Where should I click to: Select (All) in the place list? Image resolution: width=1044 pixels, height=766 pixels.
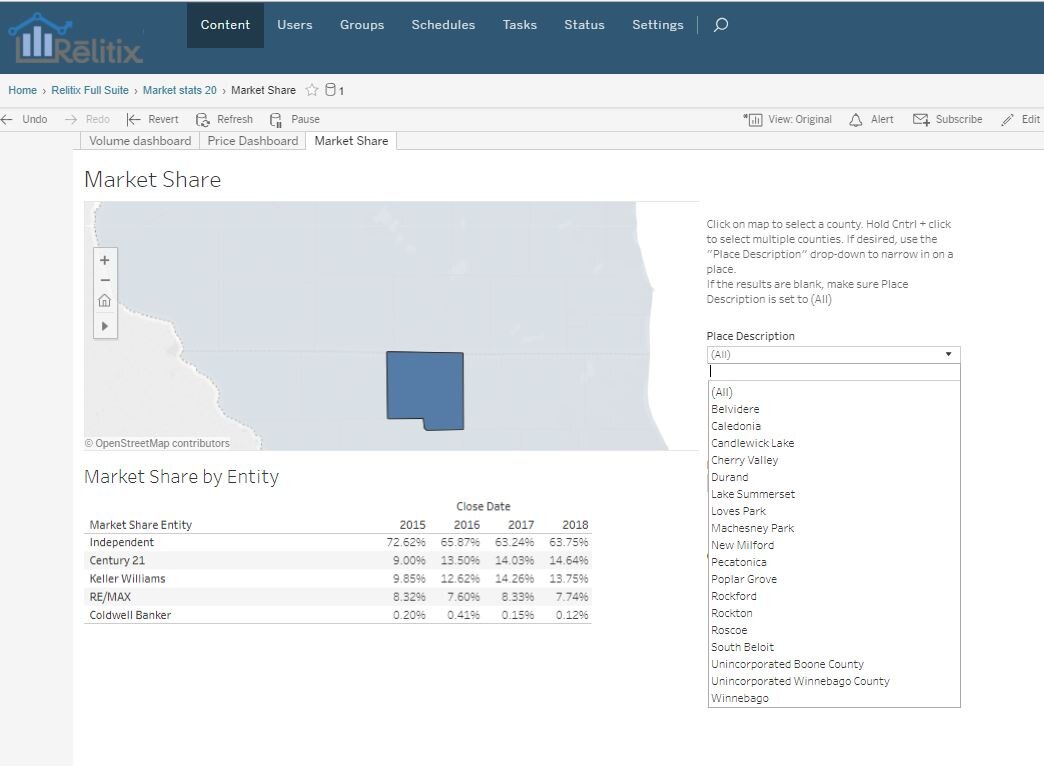(722, 392)
